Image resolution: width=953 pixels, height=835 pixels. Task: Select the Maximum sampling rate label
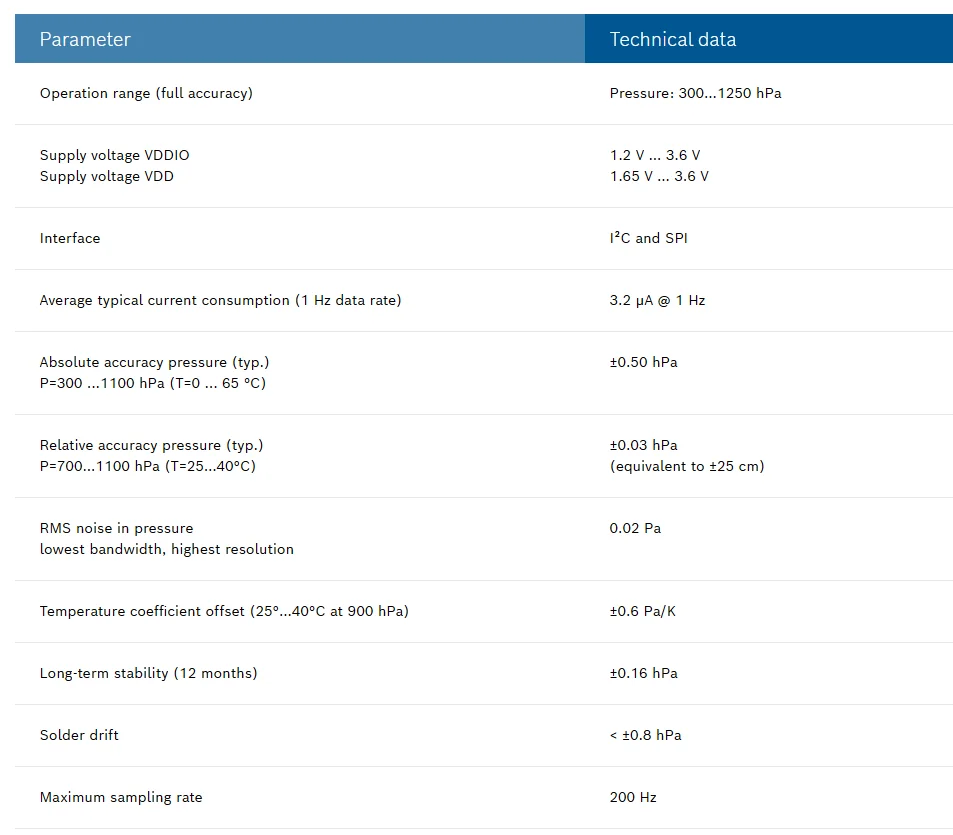pos(120,797)
